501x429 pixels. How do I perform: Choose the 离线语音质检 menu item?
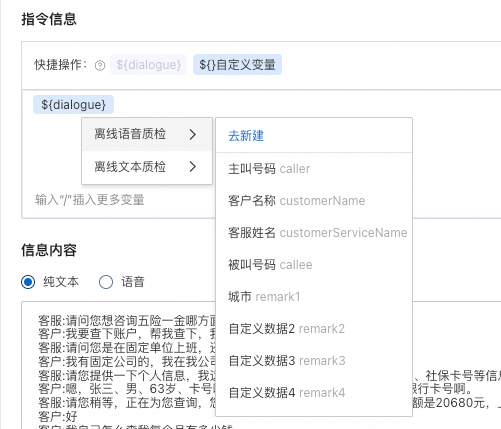[x=147, y=134]
